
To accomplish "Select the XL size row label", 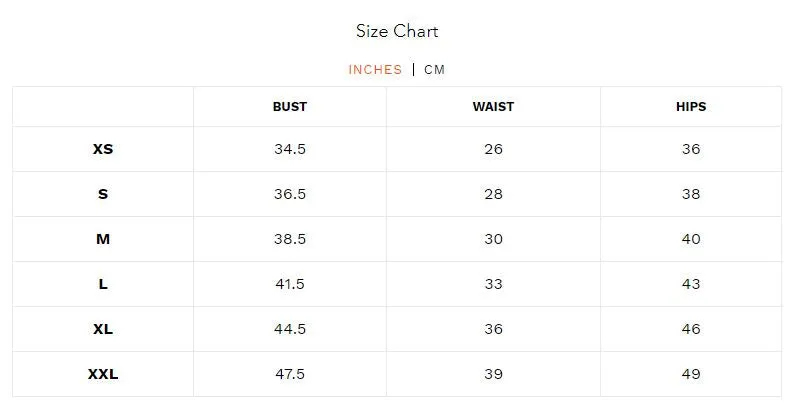I will point(103,329).
